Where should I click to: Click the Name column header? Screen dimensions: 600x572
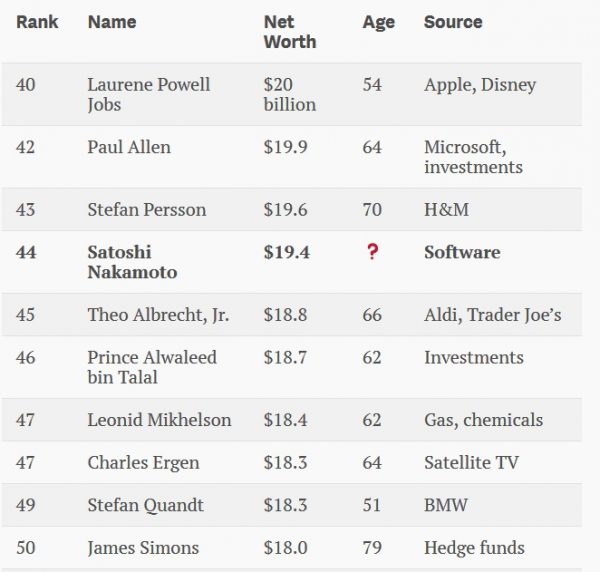tap(112, 22)
